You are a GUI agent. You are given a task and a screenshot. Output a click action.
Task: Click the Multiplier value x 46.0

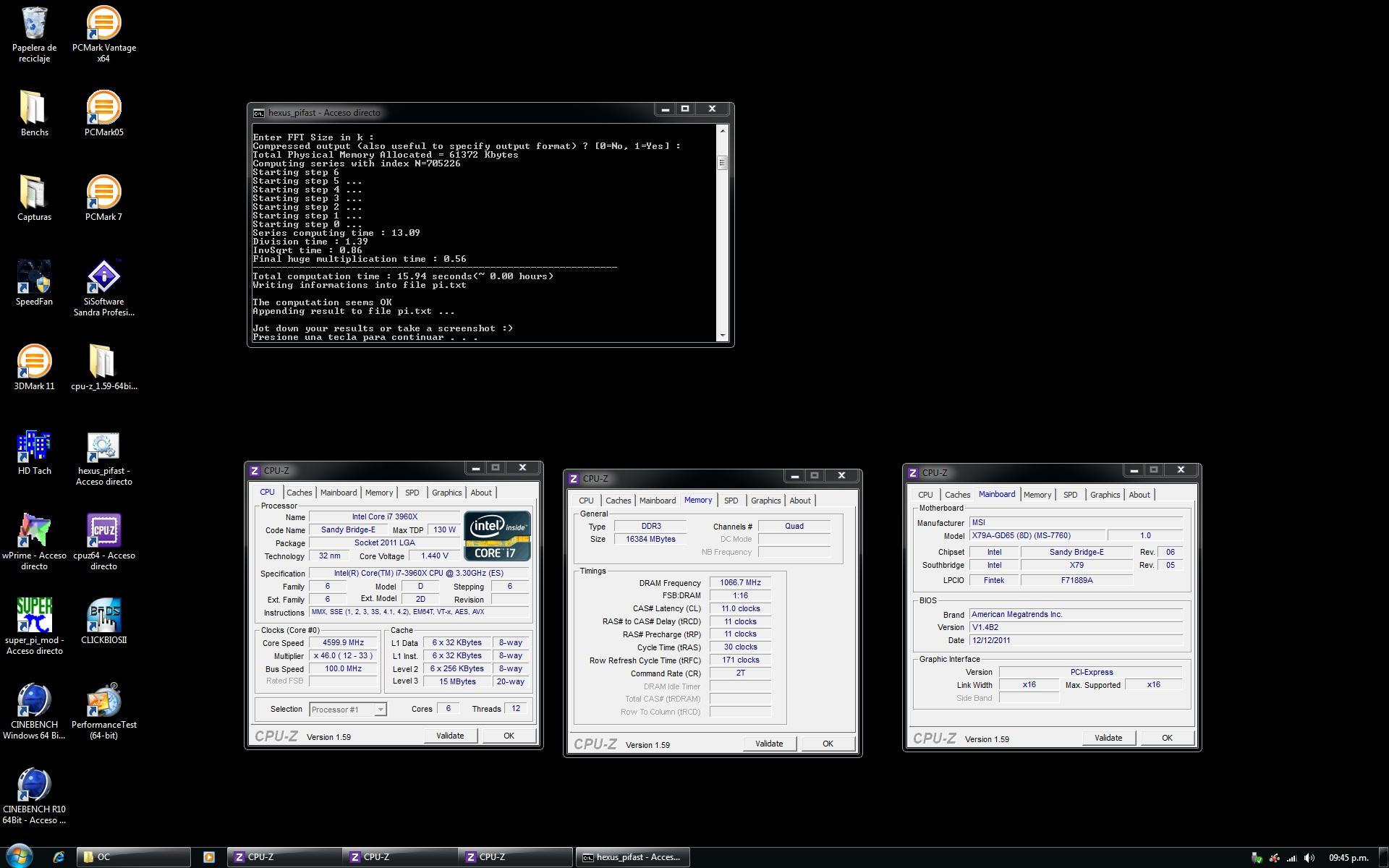[343, 656]
